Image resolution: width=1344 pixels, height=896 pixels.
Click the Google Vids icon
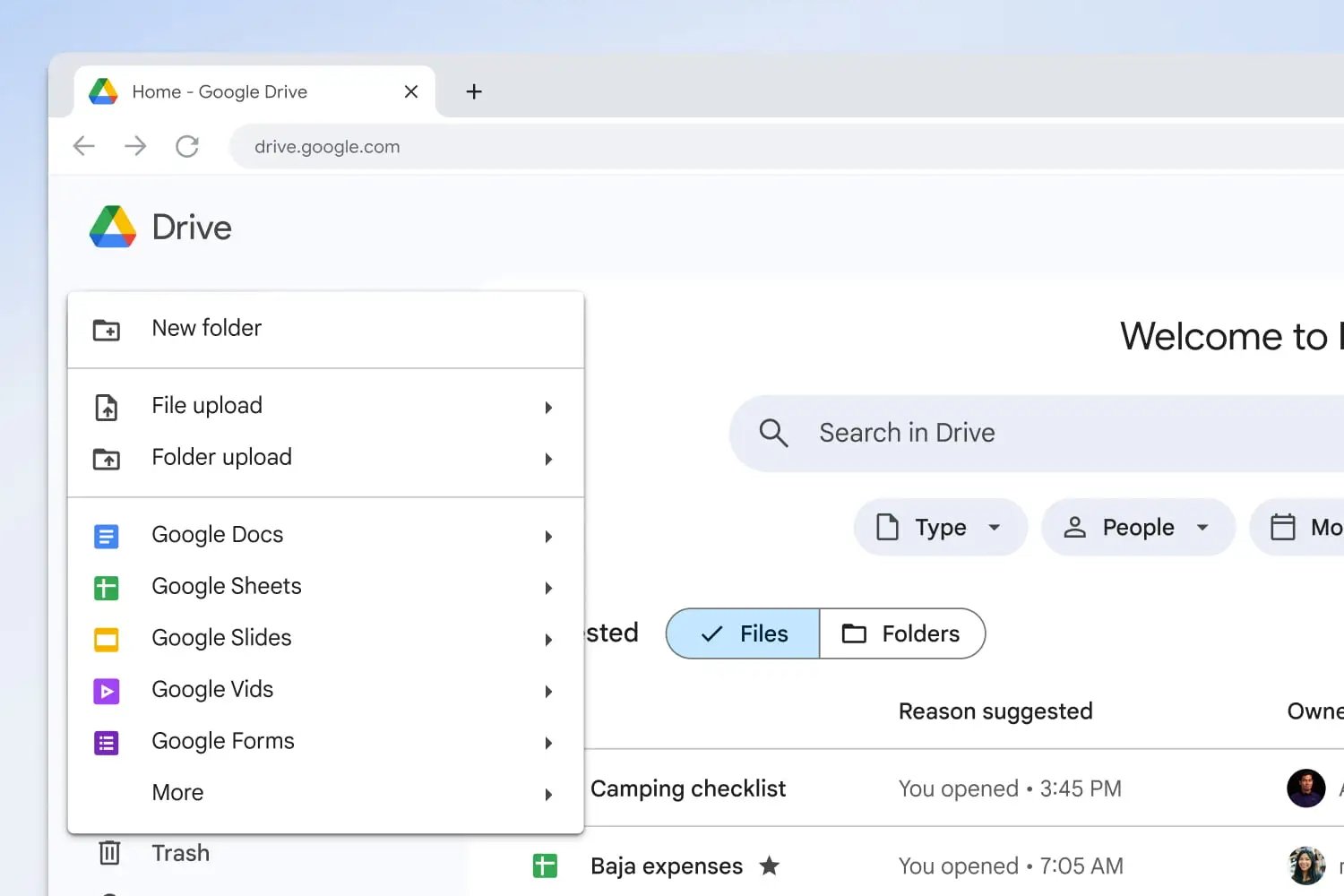(107, 691)
